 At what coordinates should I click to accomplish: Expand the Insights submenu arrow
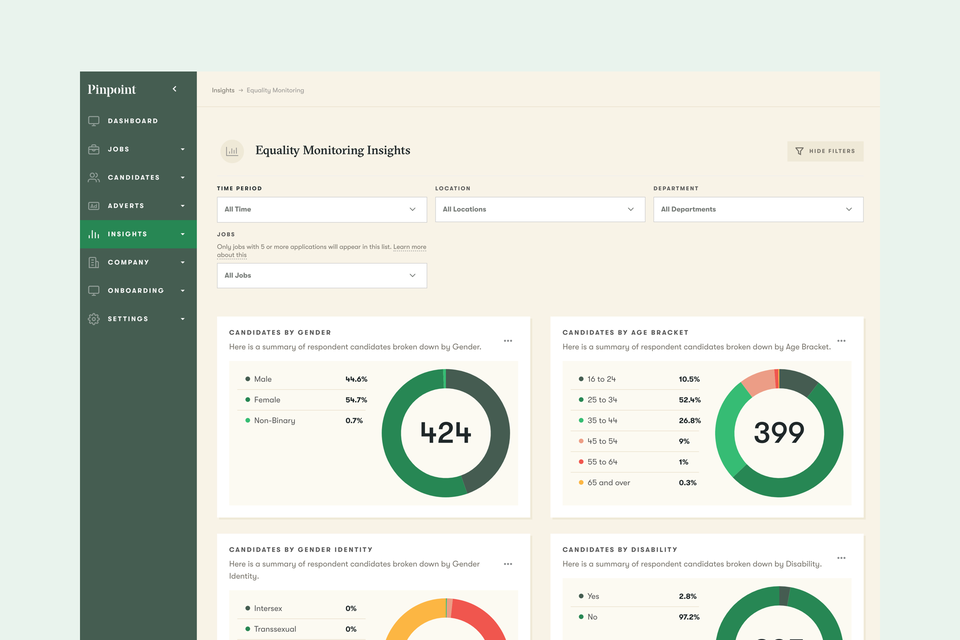point(182,234)
